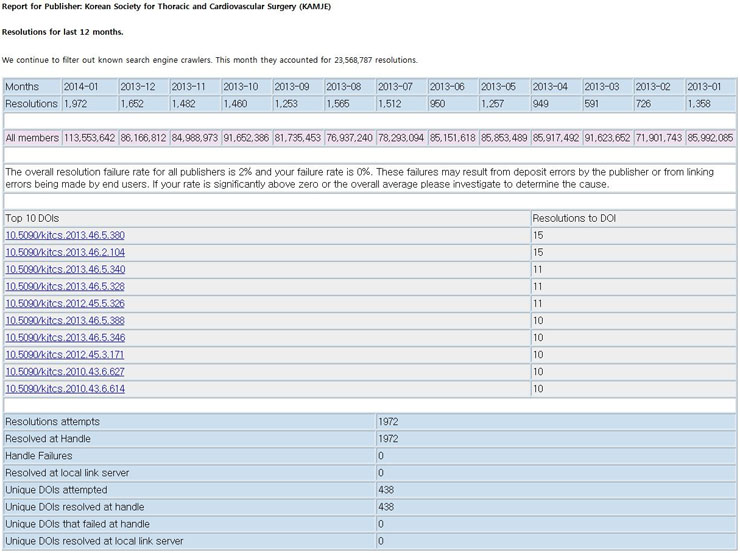Screen dimensions: 740x553
Task: Select the Resolutions attempts row label
Action: (52, 422)
